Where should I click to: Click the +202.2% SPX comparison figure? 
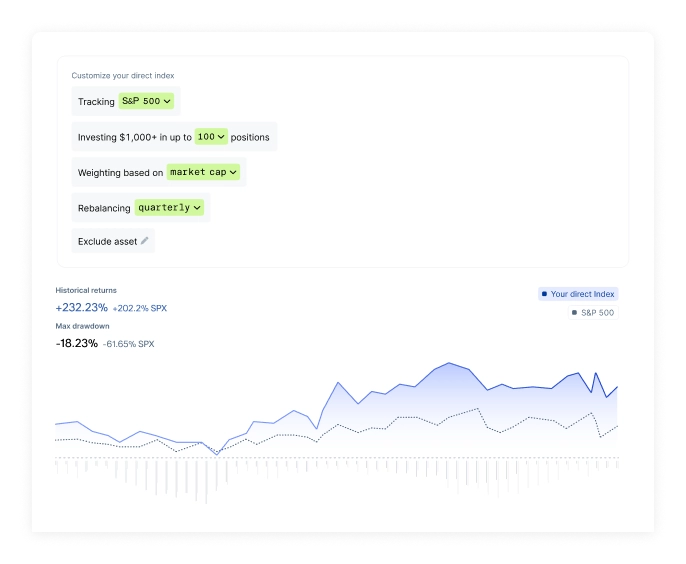pyautogui.click(x=140, y=308)
